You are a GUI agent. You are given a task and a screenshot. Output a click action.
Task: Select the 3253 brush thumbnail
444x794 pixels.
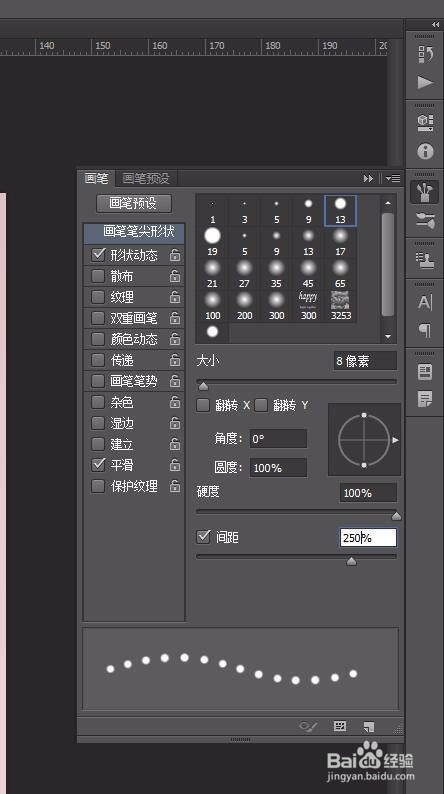[340, 306]
